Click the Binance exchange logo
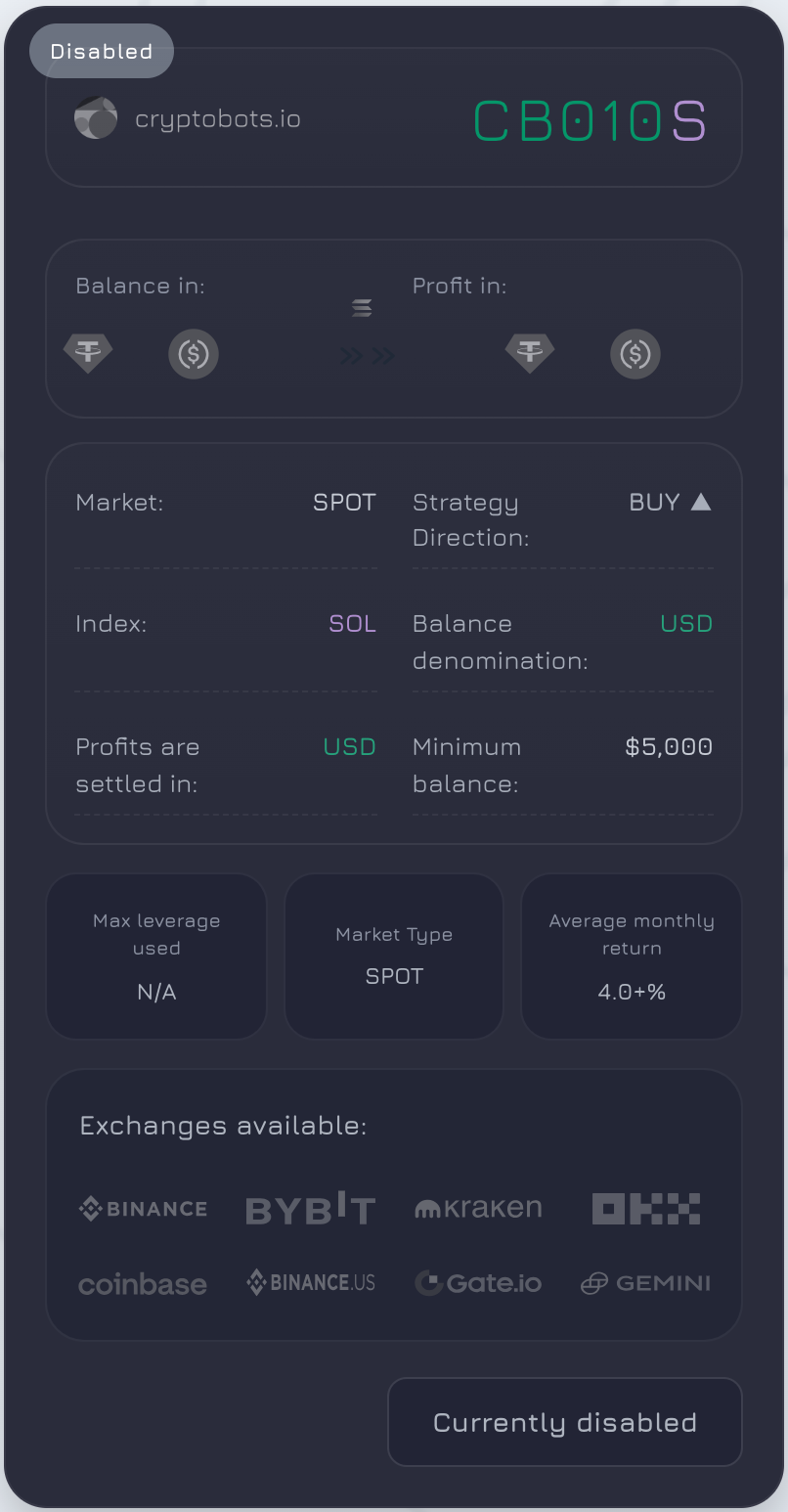Image resolution: width=788 pixels, height=1512 pixels. [x=143, y=1209]
